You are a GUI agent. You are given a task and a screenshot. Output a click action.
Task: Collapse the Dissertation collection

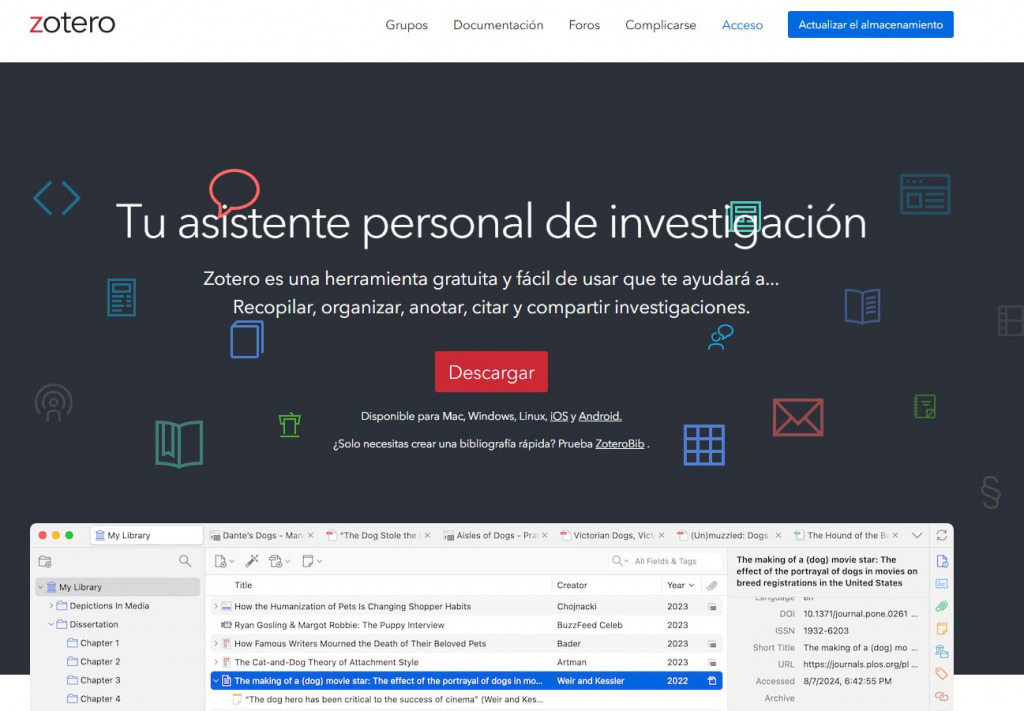click(51, 624)
